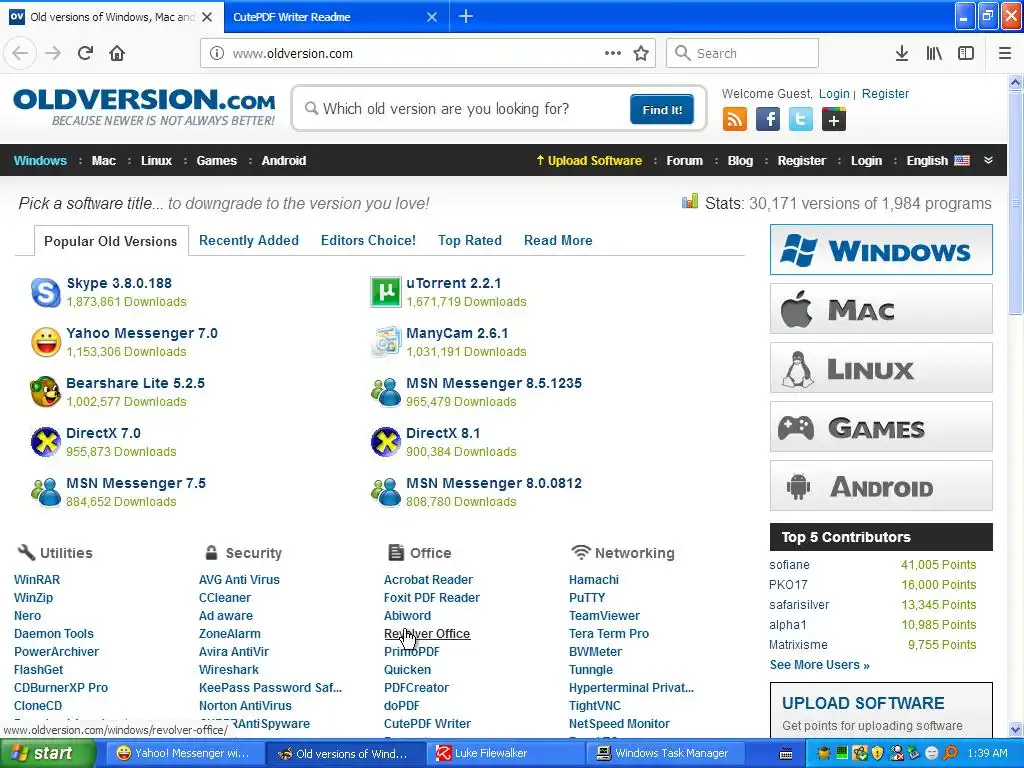The height and width of the screenshot is (768, 1024).
Task: Click the black plus share icon
Action: click(833, 120)
